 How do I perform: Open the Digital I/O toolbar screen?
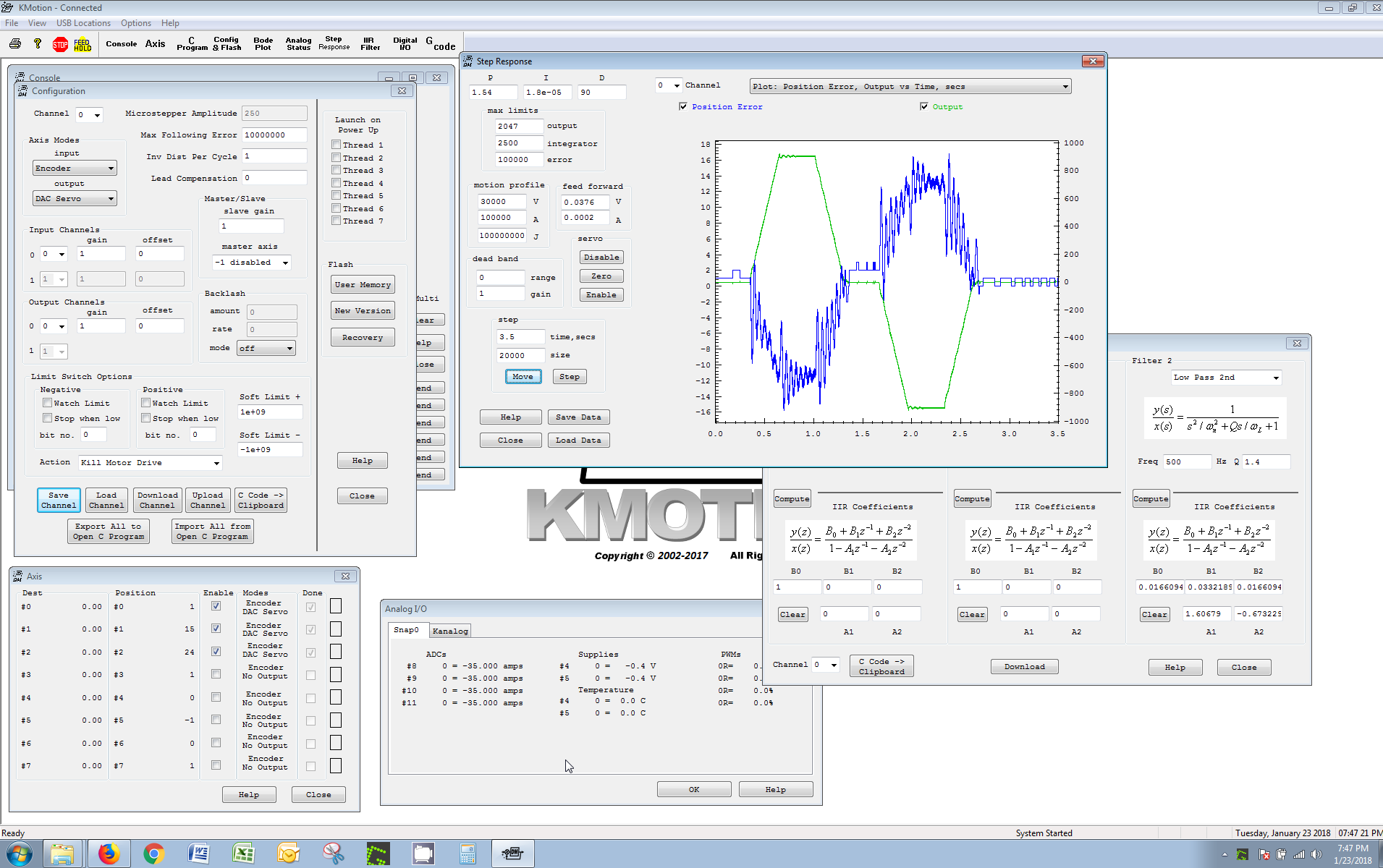click(405, 44)
